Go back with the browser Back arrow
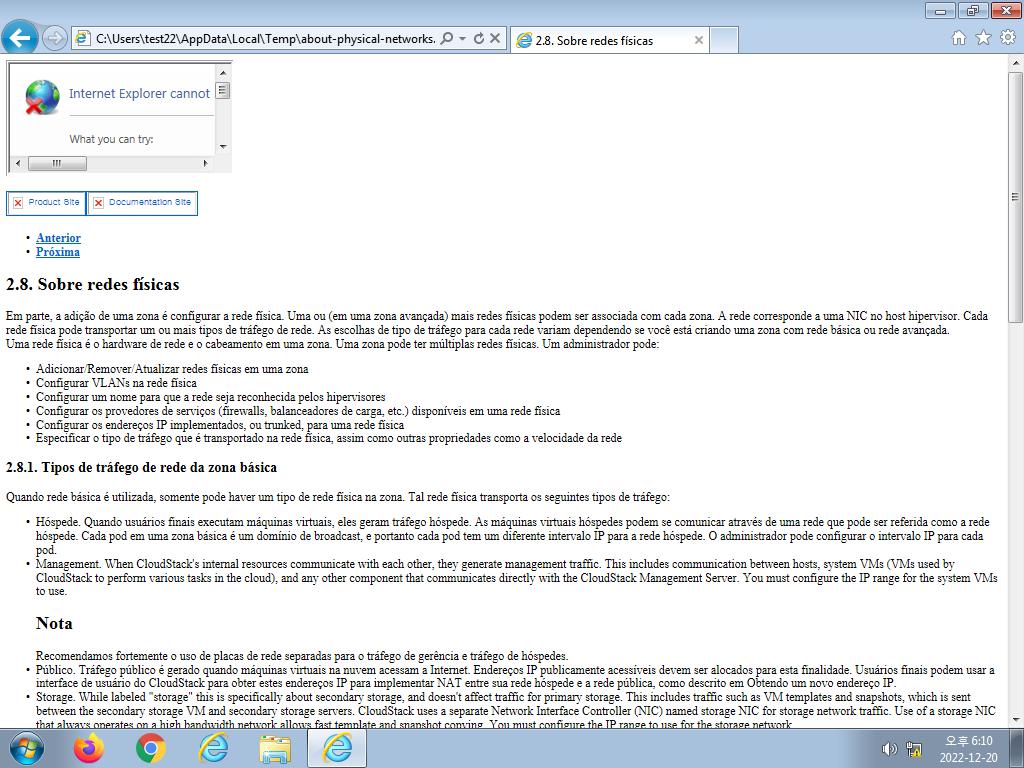The image size is (1024, 768). point(20,38)
